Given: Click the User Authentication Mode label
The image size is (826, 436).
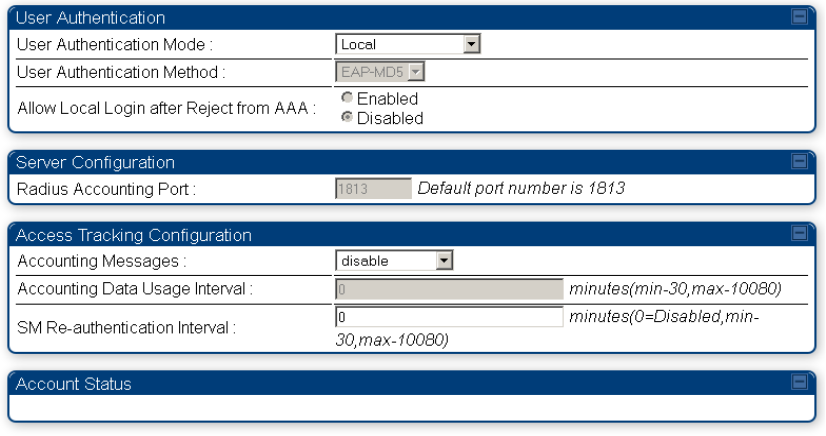Looking at the screenshot, I should coord(115,44).
